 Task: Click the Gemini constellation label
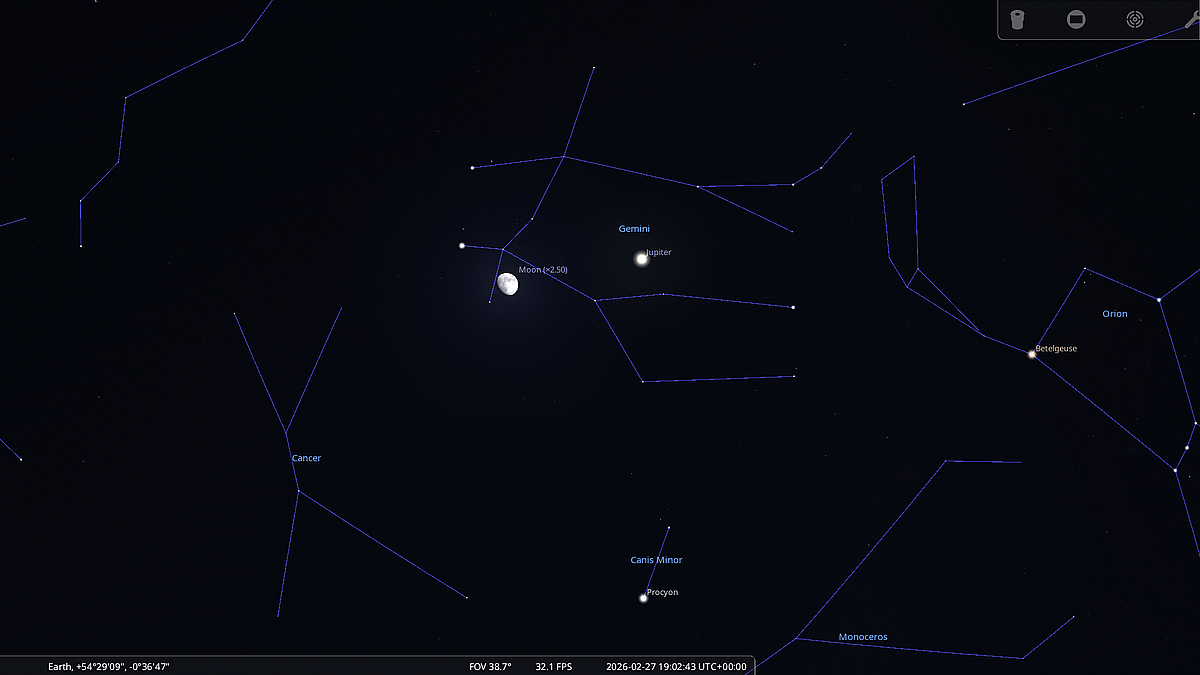click(x=634, y=229)
